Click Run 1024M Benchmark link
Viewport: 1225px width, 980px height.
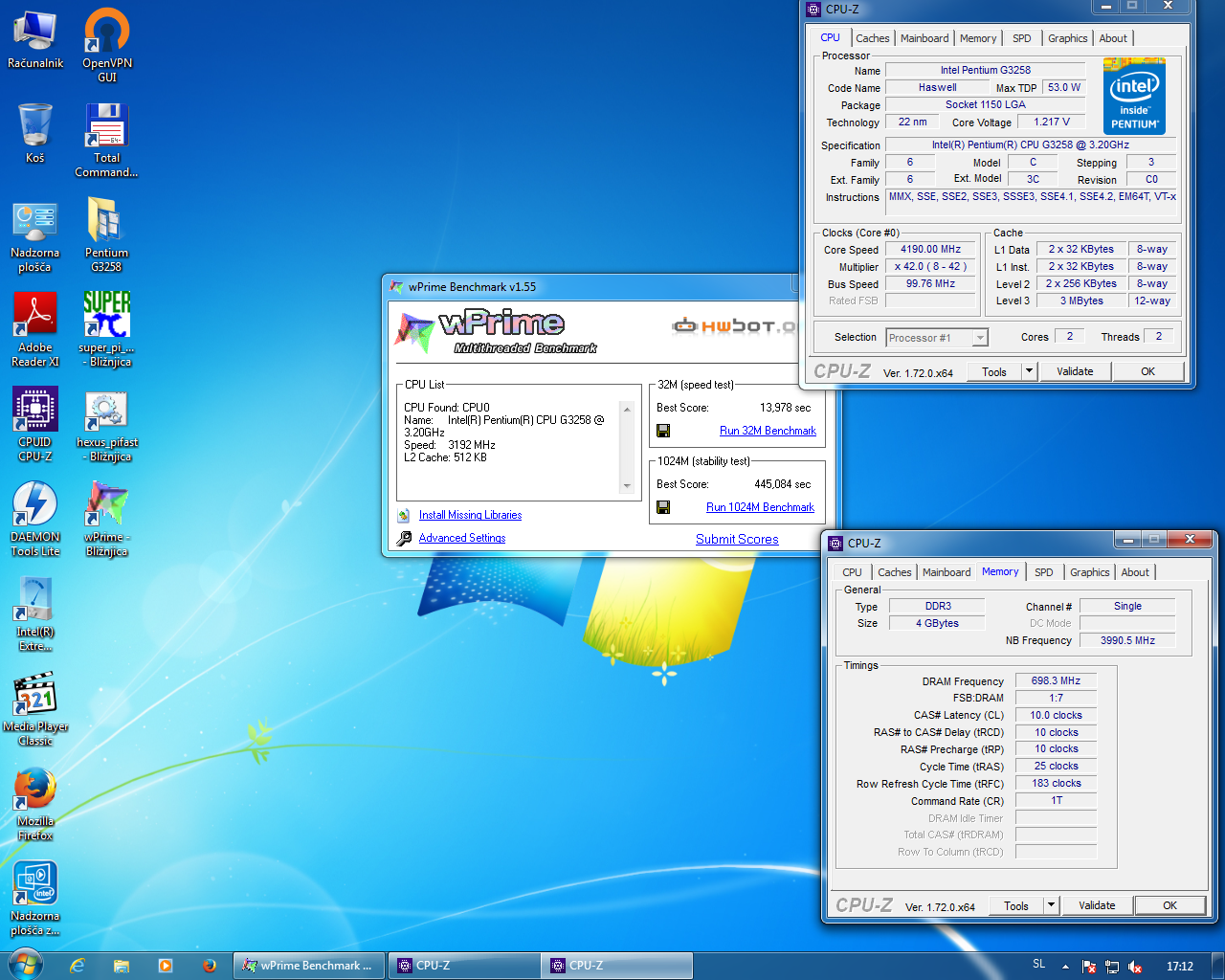pos(760,507)
